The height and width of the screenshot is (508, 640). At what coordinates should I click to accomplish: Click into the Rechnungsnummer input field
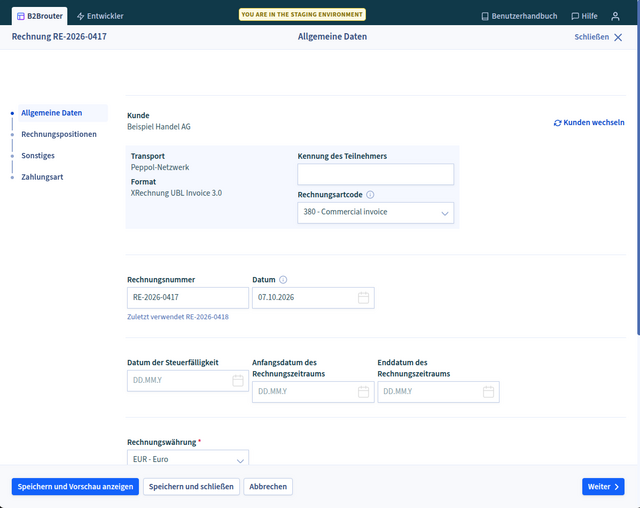pyautogui.click(x=188, y=297)
